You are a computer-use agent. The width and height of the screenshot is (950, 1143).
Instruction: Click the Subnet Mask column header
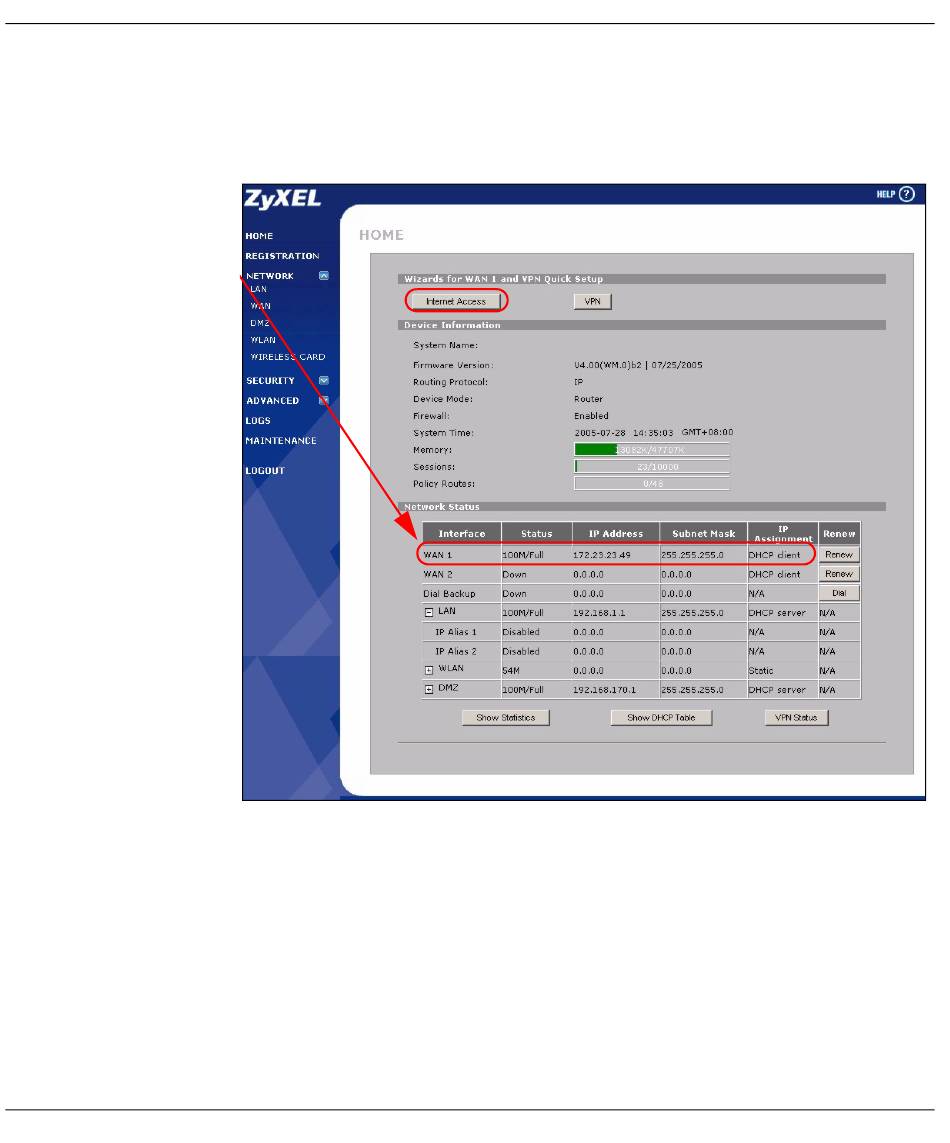[704, 534]
